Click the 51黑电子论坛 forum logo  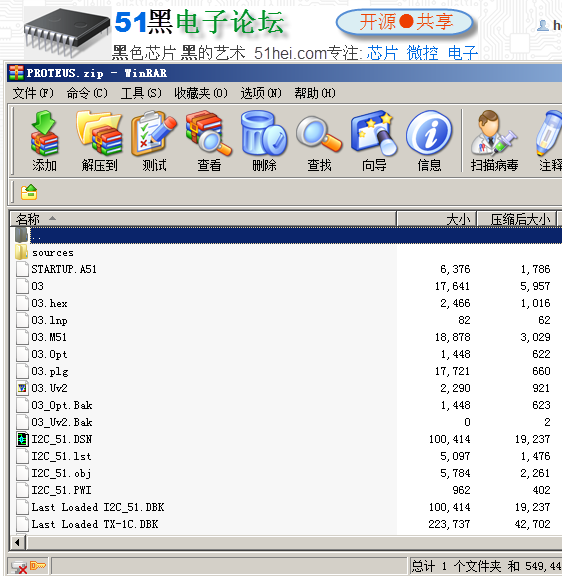[199, 22]
